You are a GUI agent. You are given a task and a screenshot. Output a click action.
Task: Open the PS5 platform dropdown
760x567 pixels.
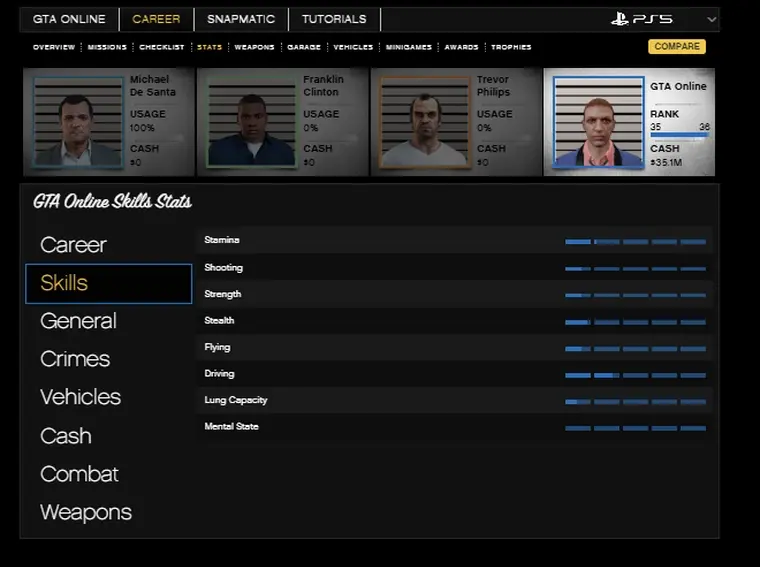[711, 19]
